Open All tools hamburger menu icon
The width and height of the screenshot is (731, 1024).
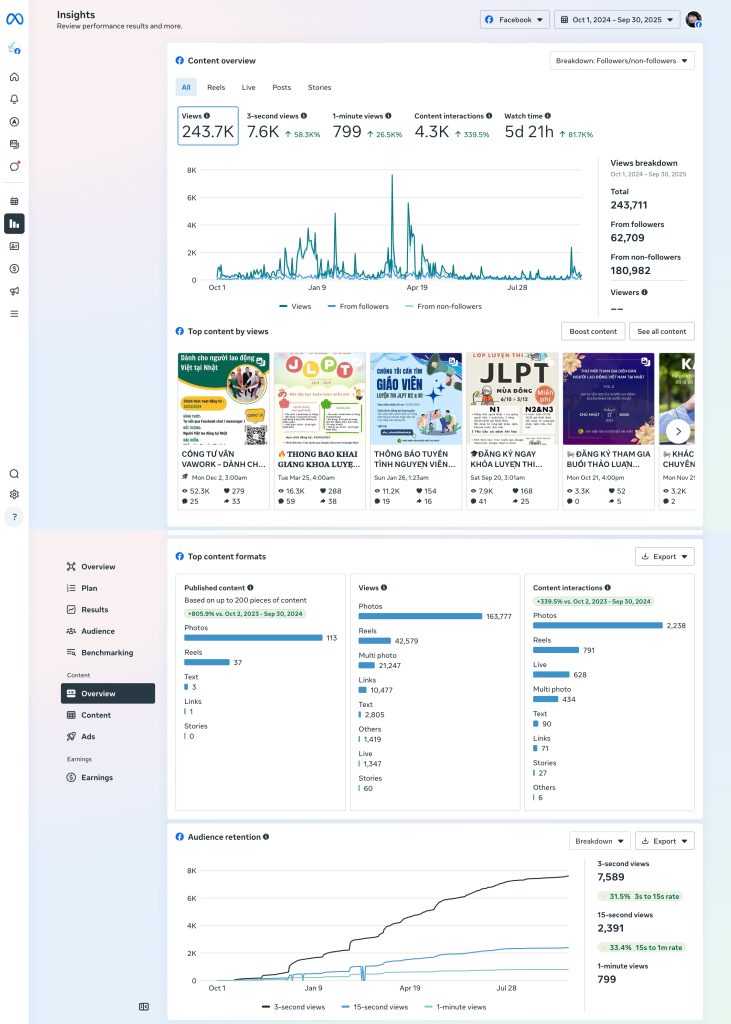click(14, 313)
